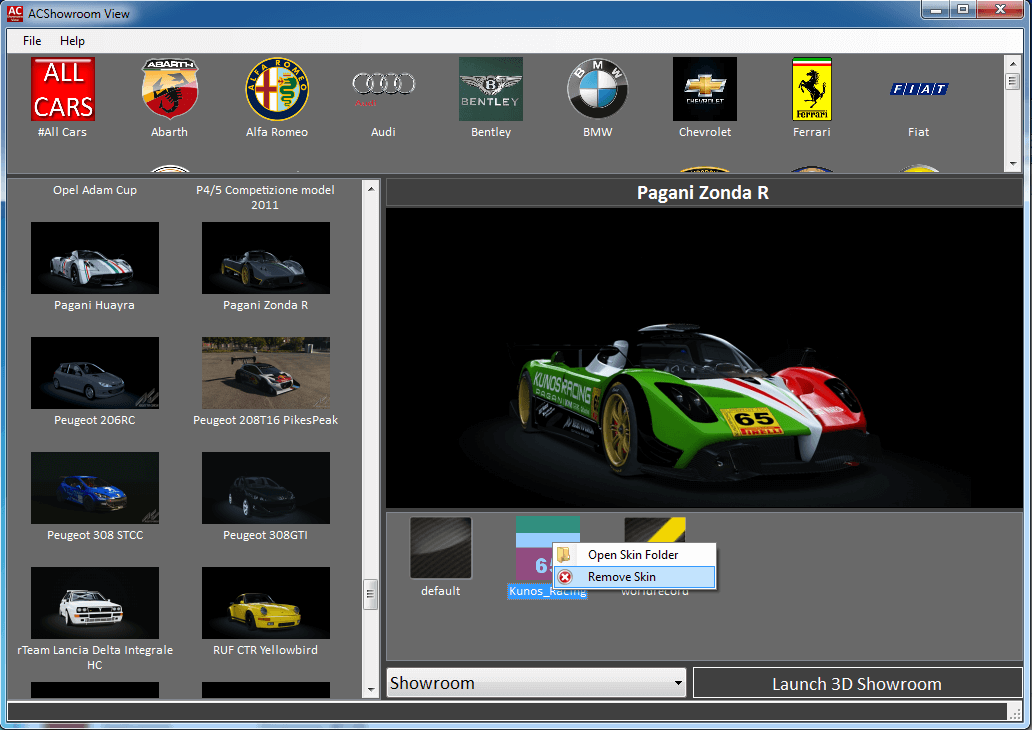
Task: Select the Peugeot 308GTI thumbnail
Action: point(266,488)
